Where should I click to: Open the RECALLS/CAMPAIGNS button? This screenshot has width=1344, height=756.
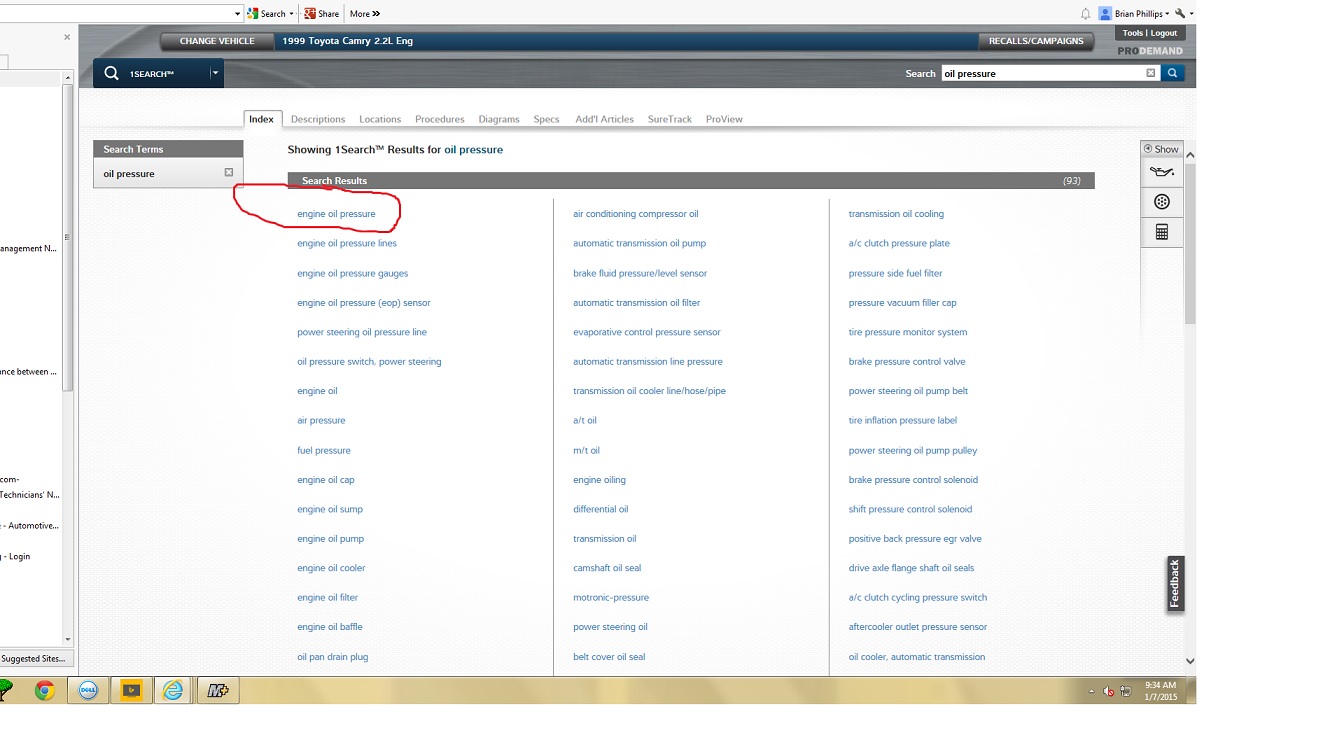click(x=1036, y=41)
